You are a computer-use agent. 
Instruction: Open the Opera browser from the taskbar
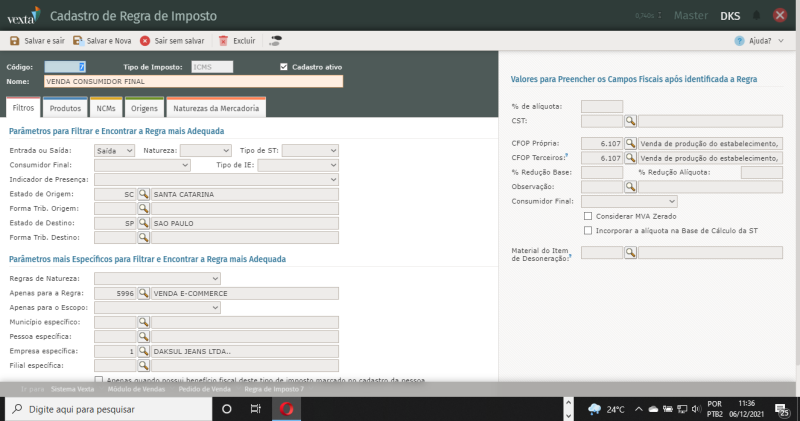[286, 409]
